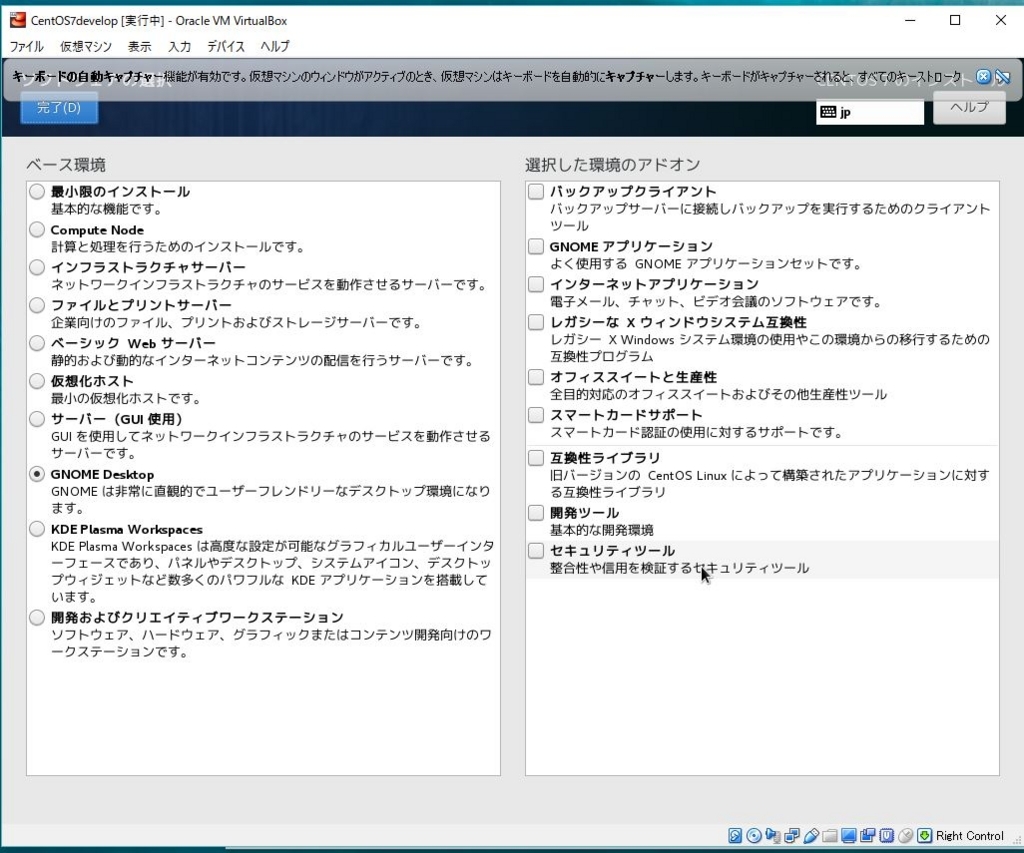The image size is (1024, 853).
Task: Click the mouse integration status icon
Action: tap(905, 835)
